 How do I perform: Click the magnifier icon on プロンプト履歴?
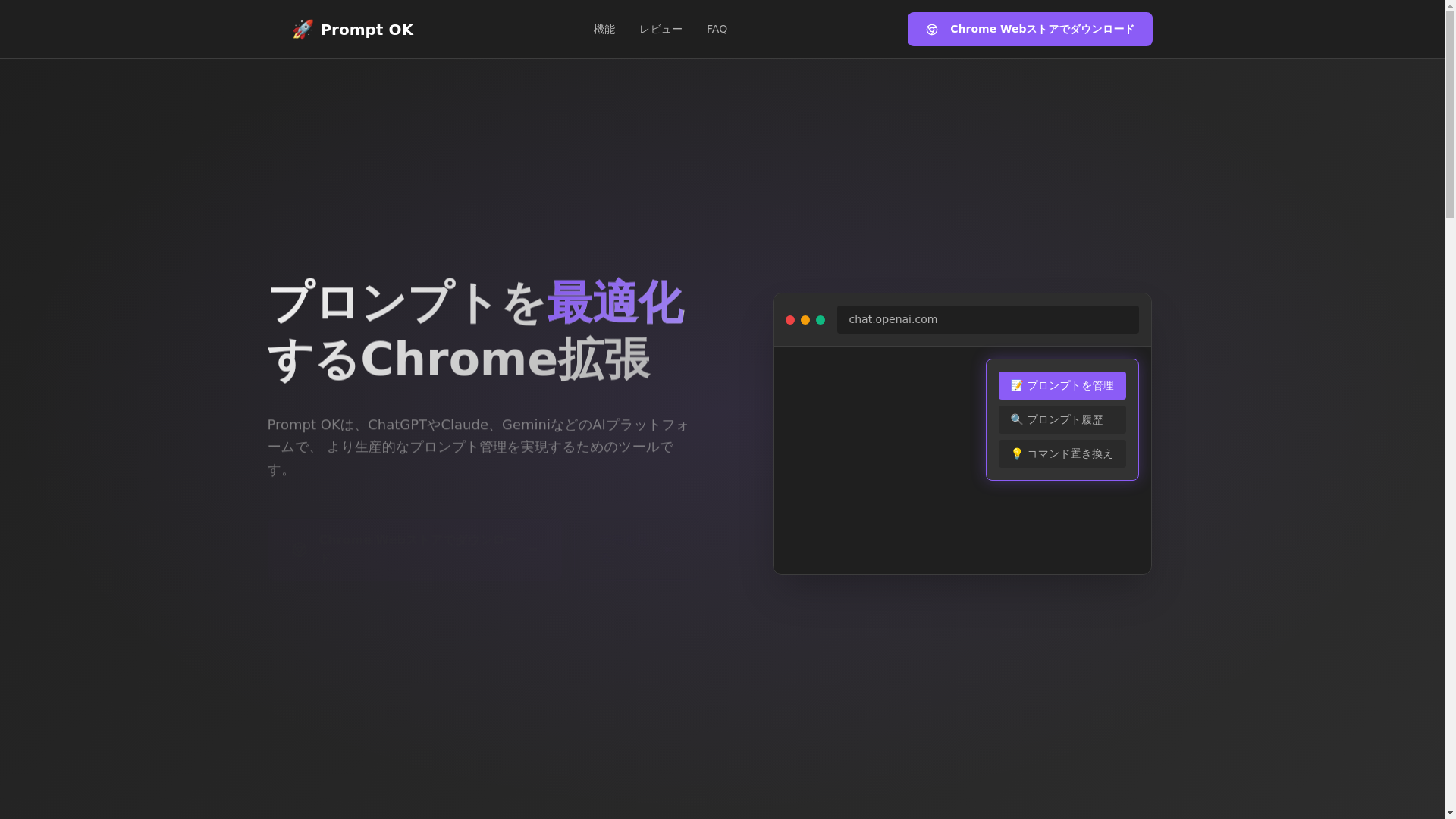click(1017, 419)
